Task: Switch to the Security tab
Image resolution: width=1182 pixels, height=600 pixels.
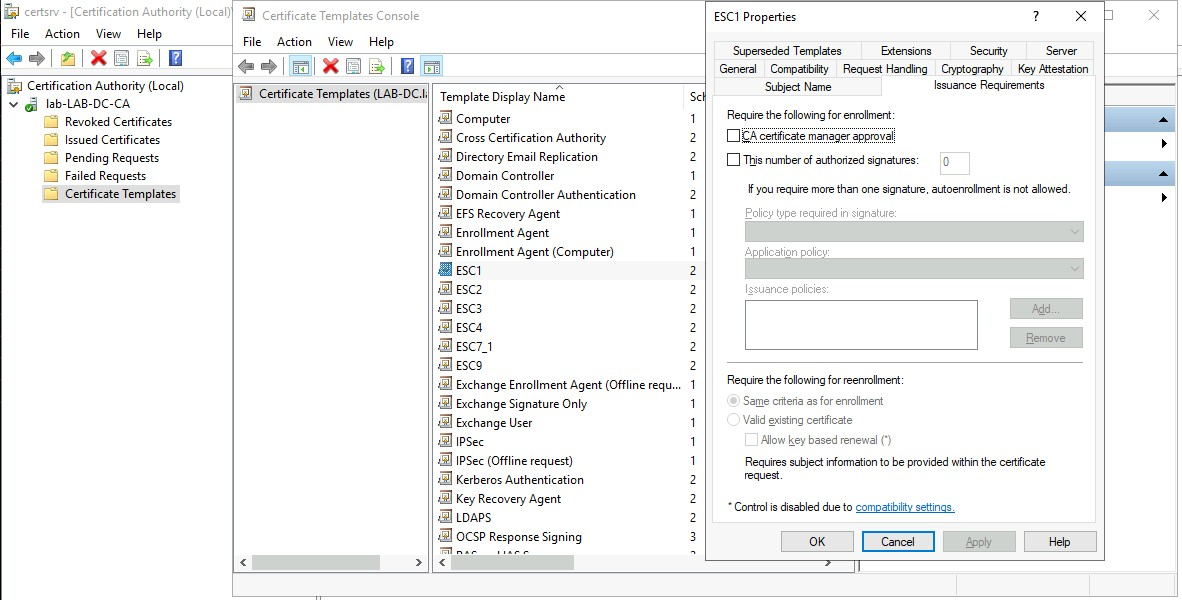Action: tap(988, 51)
